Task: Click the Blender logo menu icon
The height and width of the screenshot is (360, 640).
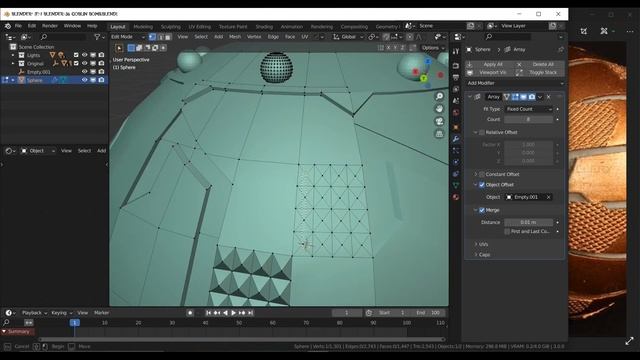Action: [x=8, y=26]
